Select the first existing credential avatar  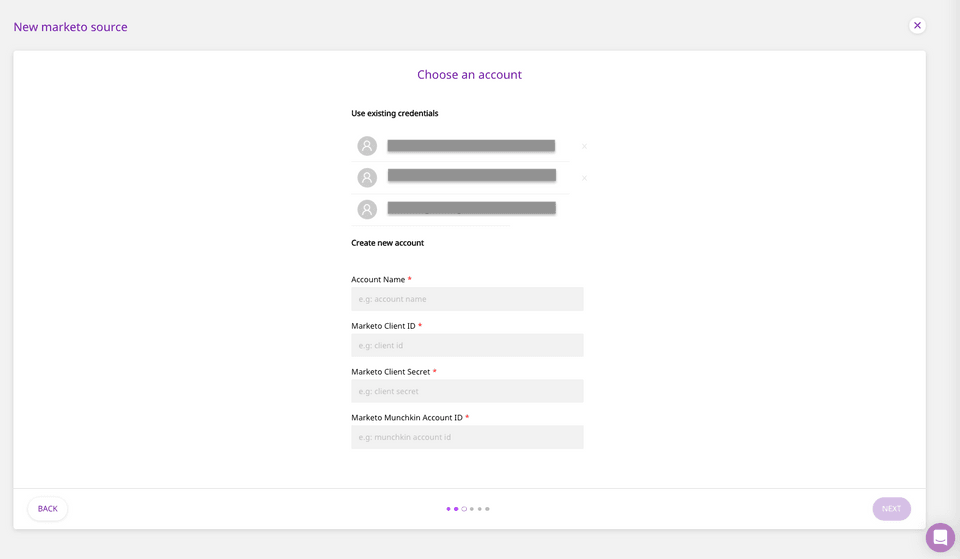tap(367, 146)
